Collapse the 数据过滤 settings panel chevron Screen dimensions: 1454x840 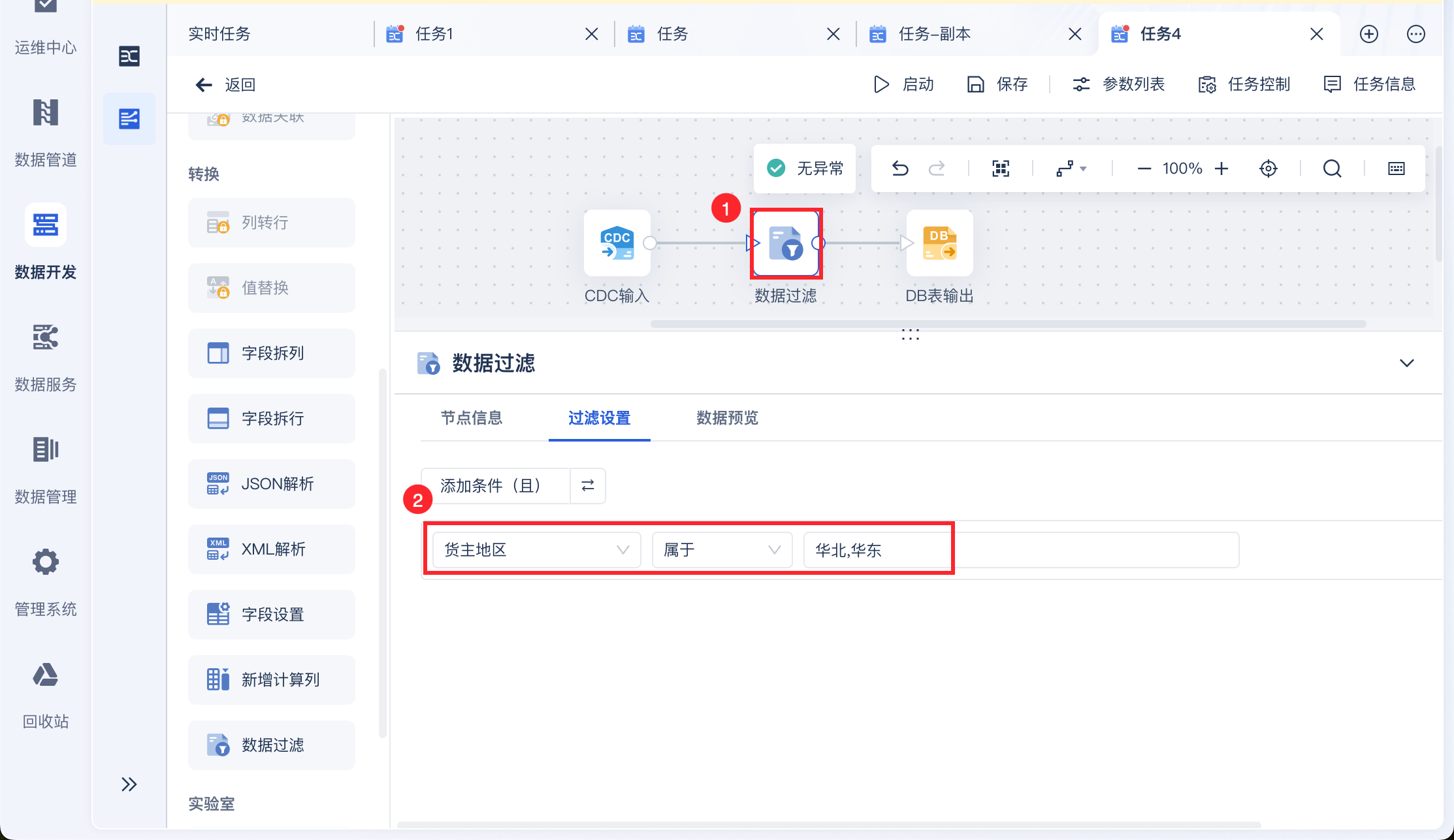coord(1406,363)
